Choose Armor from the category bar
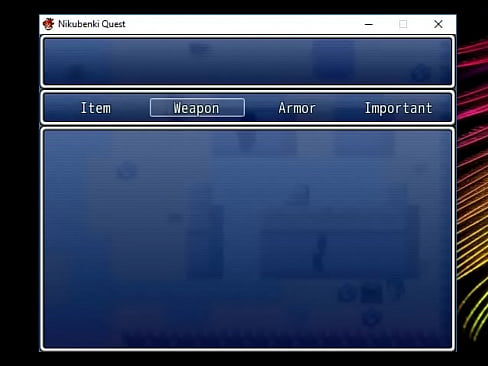This screenshot has height=366, width=488. 297,108
